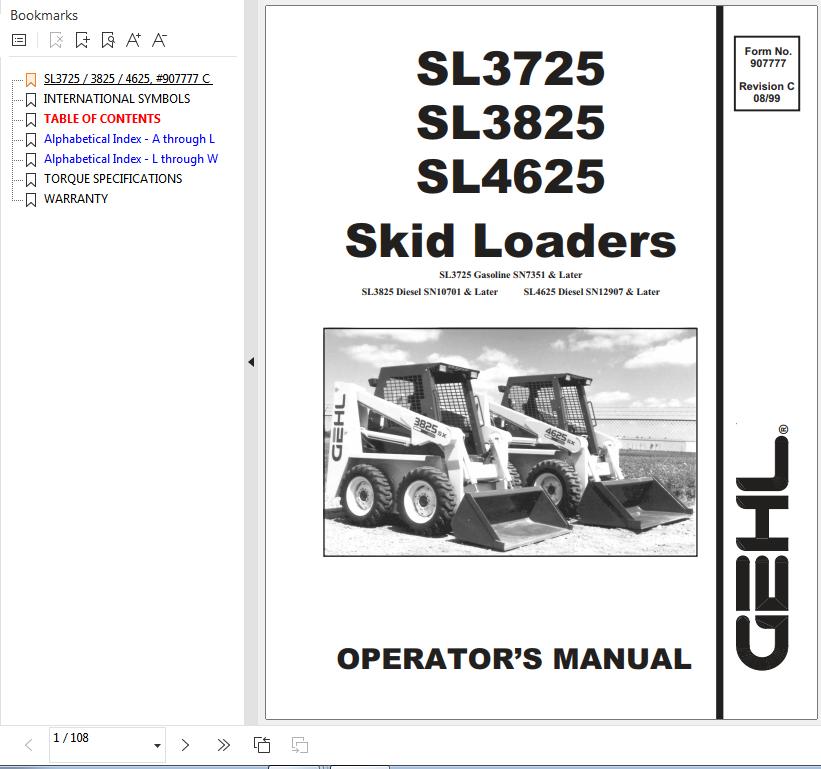Viewport: 821px width, 769px height.
Task: Click the skid loaders cover photo
Action: (511, 442)
